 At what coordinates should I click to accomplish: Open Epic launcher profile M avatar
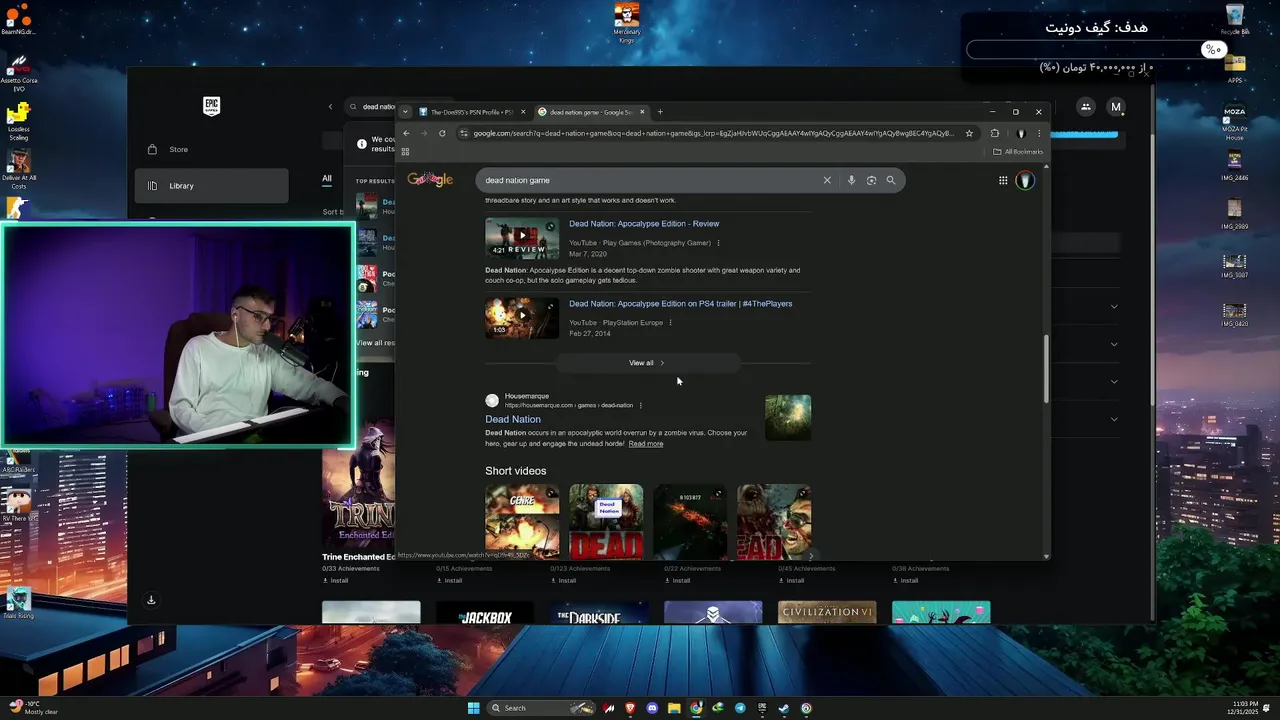pos(1116,107)
